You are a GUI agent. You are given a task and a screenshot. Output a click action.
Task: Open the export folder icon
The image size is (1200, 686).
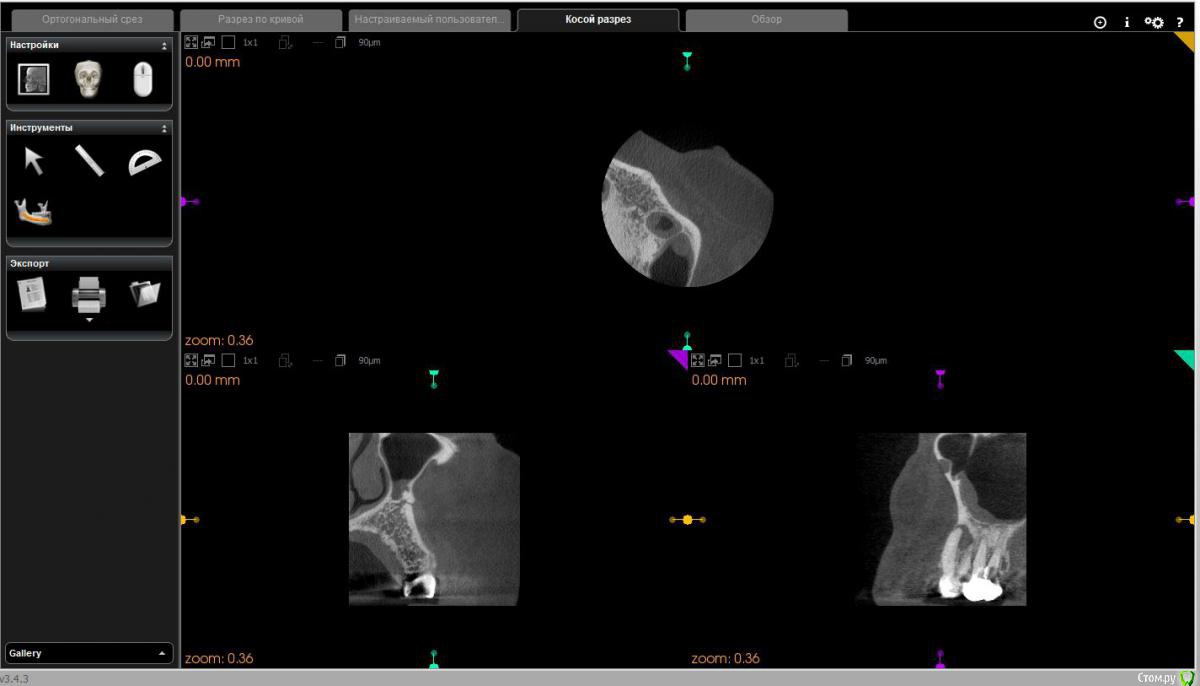pos(144,294)
